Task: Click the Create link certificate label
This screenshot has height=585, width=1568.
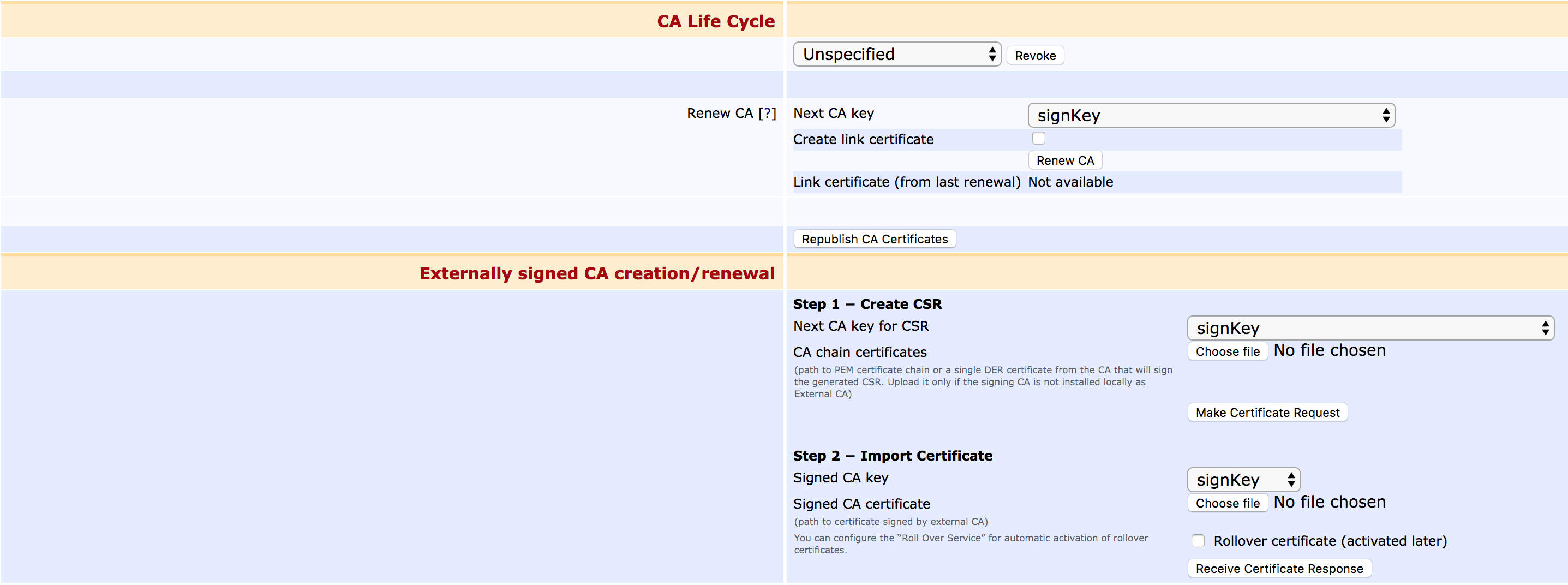Action: pos(863,139)
